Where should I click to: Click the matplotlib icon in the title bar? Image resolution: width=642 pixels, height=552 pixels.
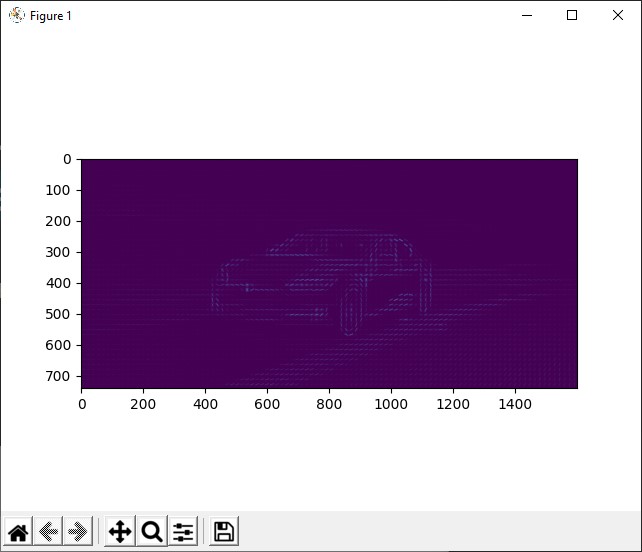pyautogui.click(x=16, y=16)
